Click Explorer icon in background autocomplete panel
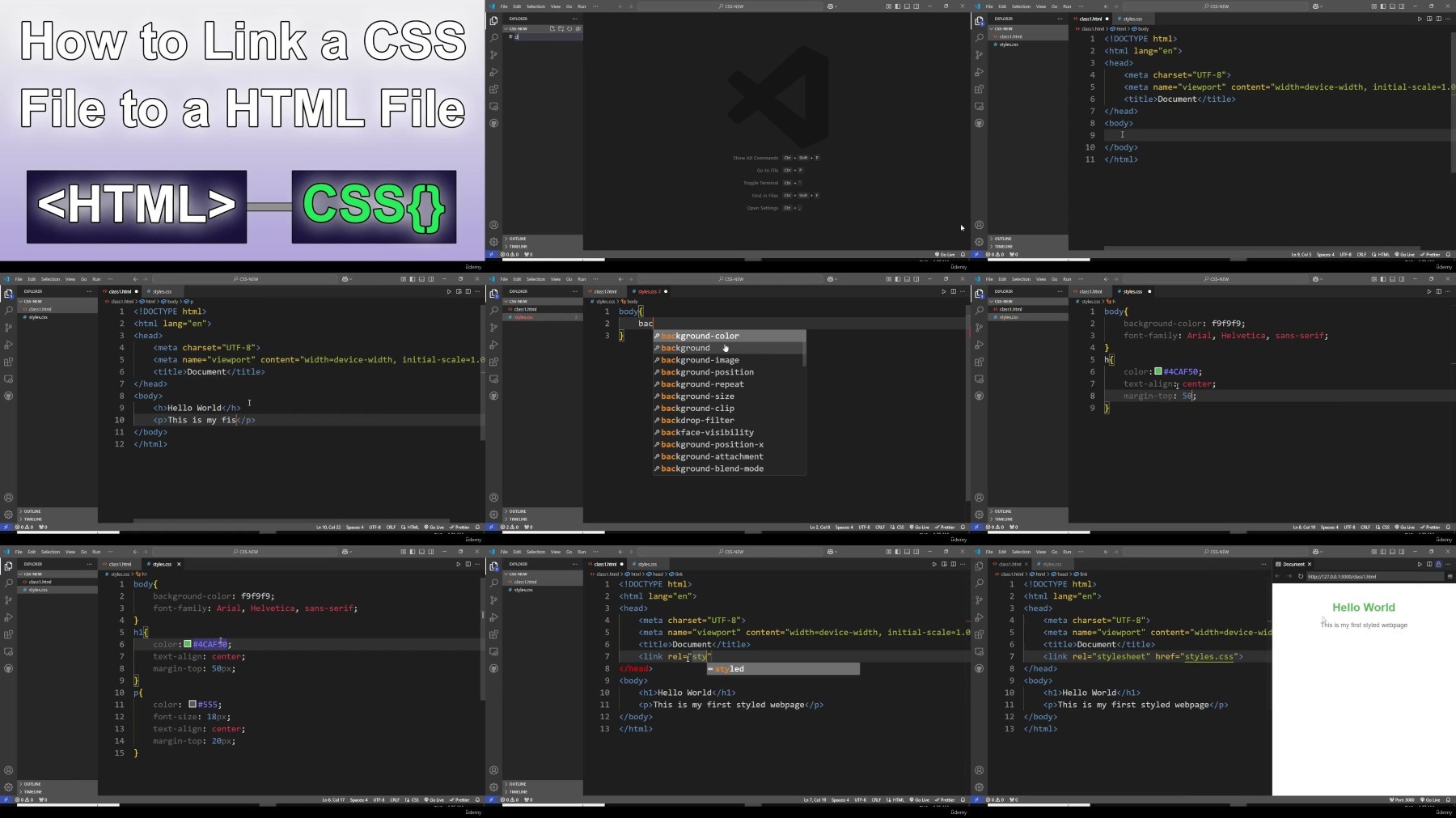Screen dimensions: 1456x818 pos(493,293)
